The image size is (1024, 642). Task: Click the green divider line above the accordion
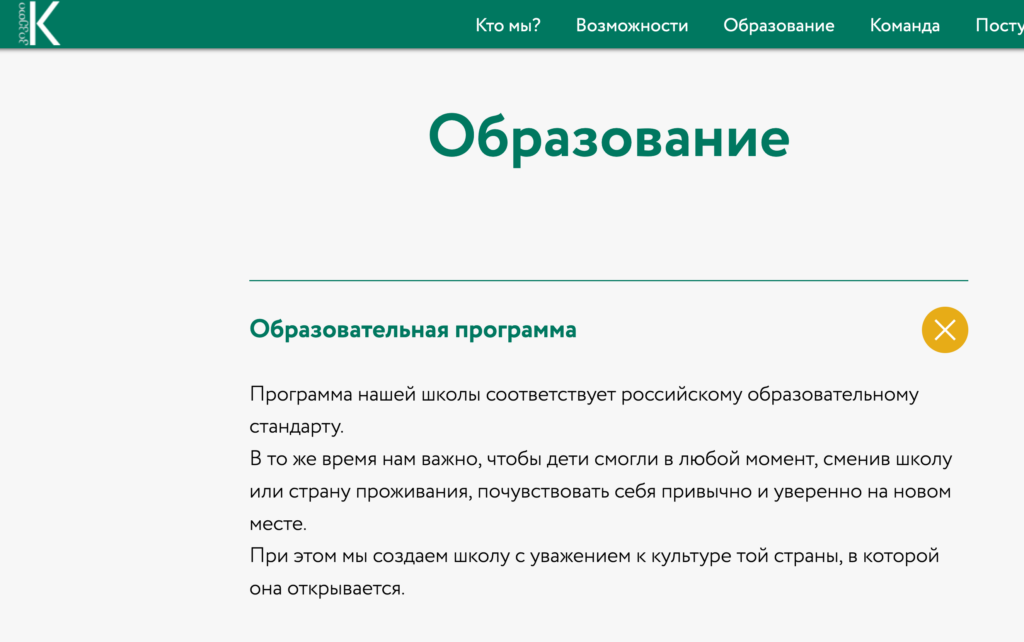(608, 281)
